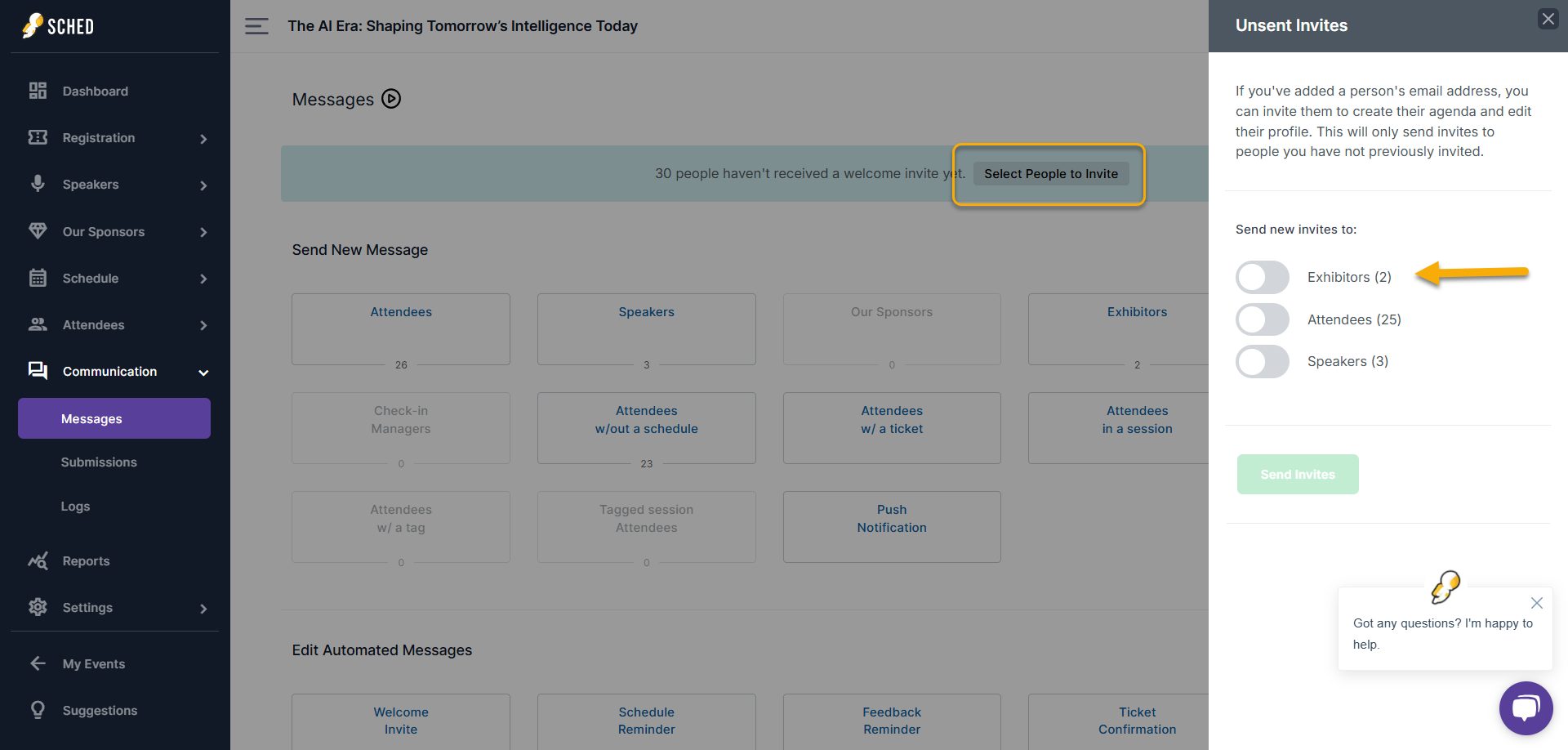The height and width of the screenshot is (750, 1568).
Task: Open Logs under Communication
Action: 75,507
